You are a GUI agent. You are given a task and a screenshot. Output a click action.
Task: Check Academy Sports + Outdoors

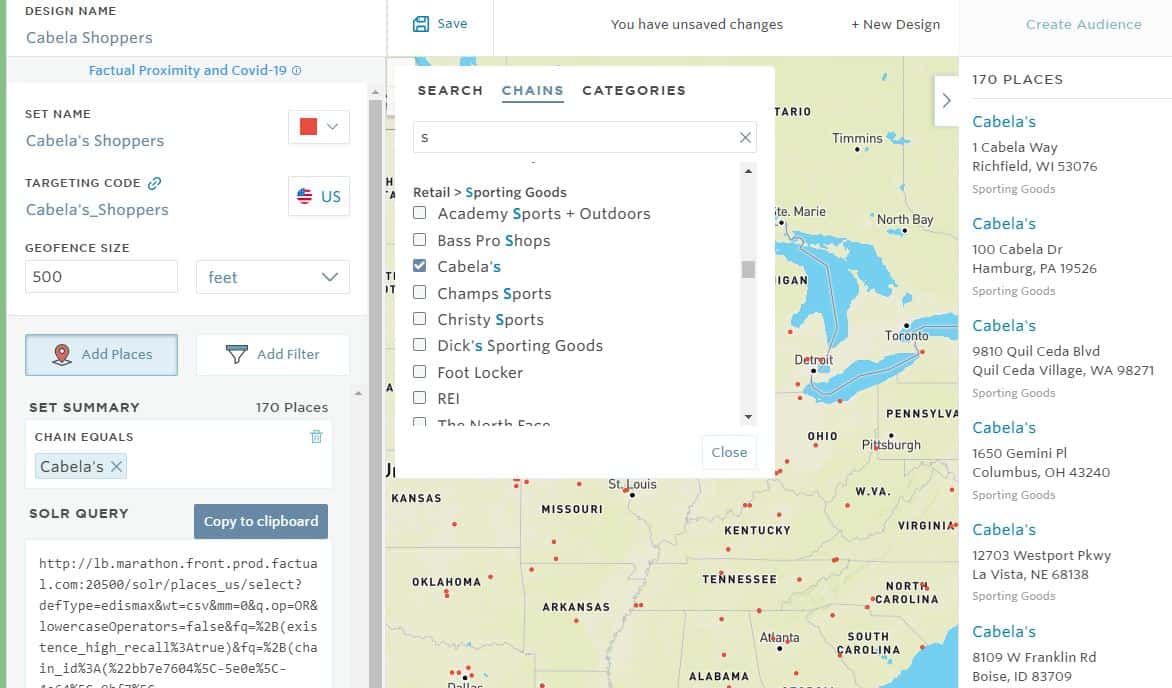click(x=420, y=213)
